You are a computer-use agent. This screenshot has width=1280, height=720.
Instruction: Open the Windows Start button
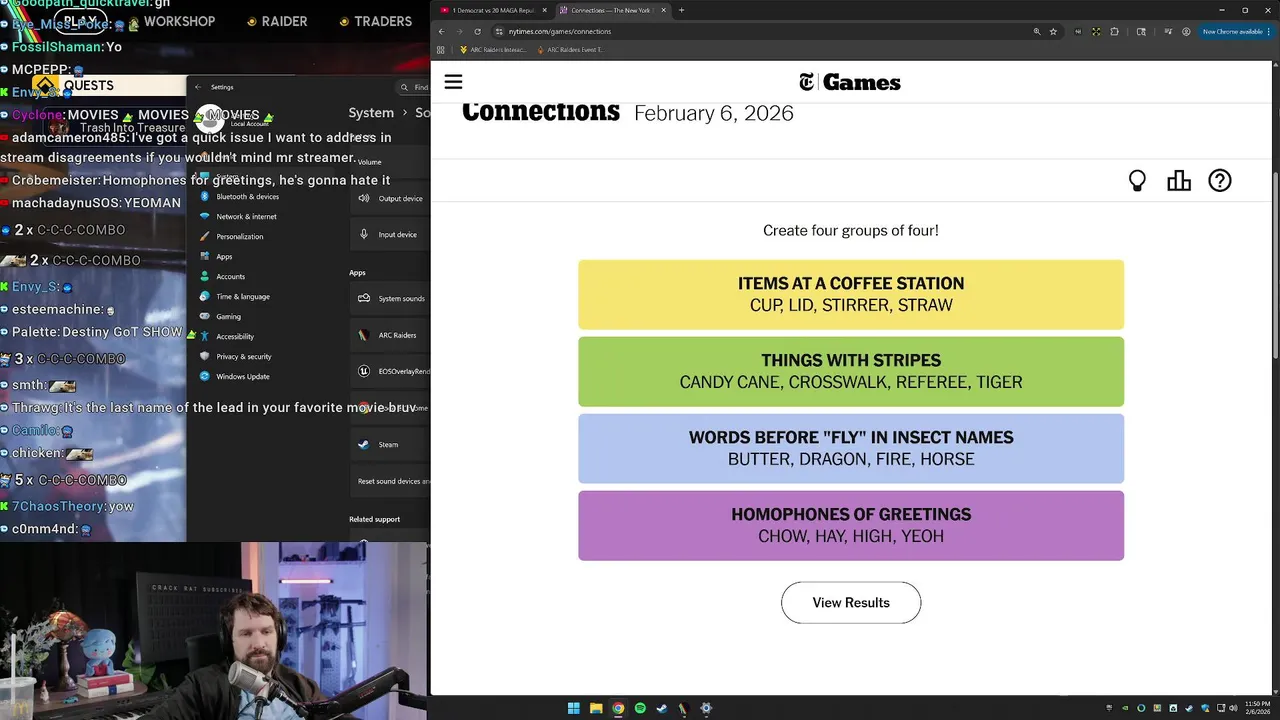pyautogui.click(x=574, y=708)
